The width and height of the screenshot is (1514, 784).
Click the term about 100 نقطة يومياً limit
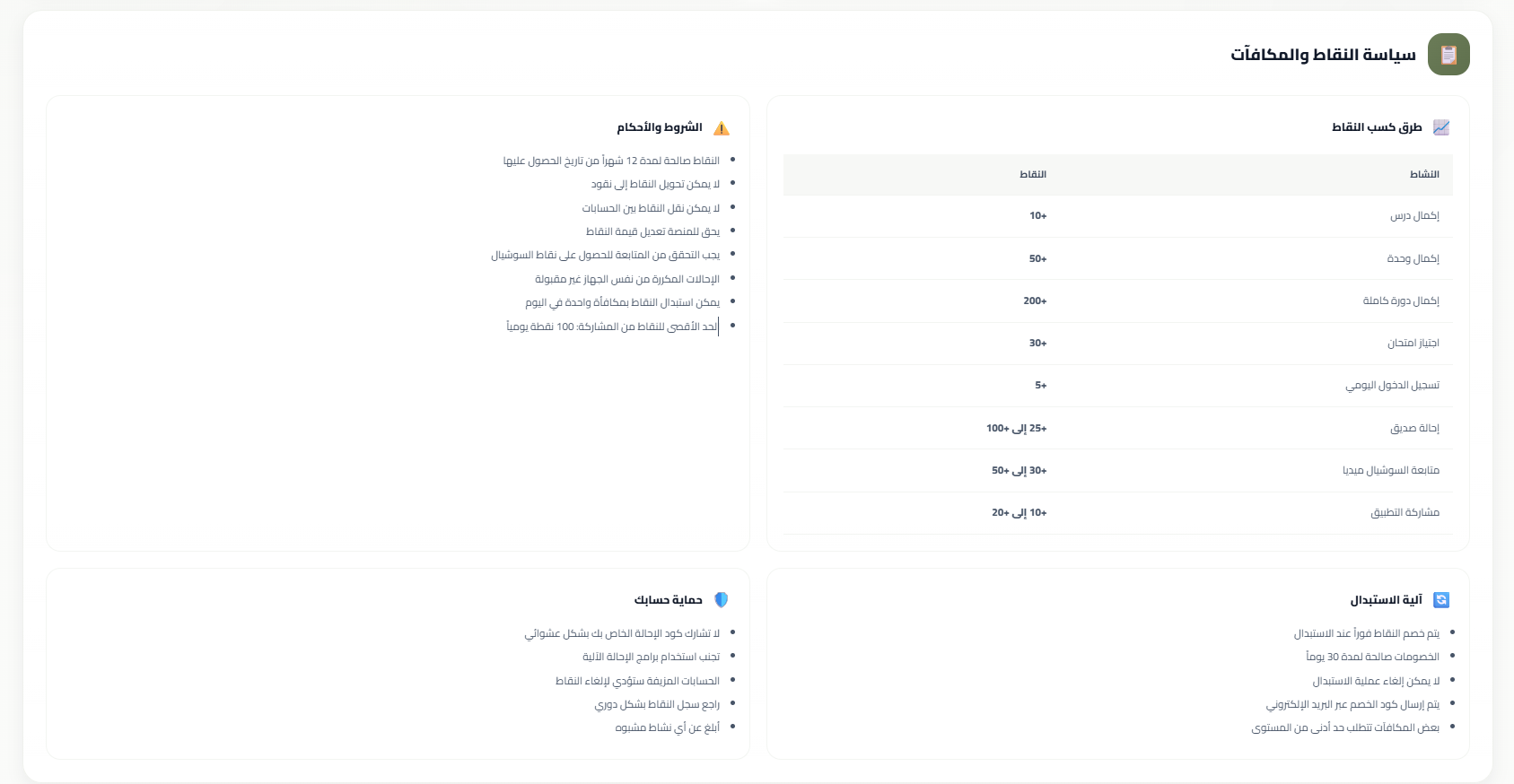click(612, 327)
